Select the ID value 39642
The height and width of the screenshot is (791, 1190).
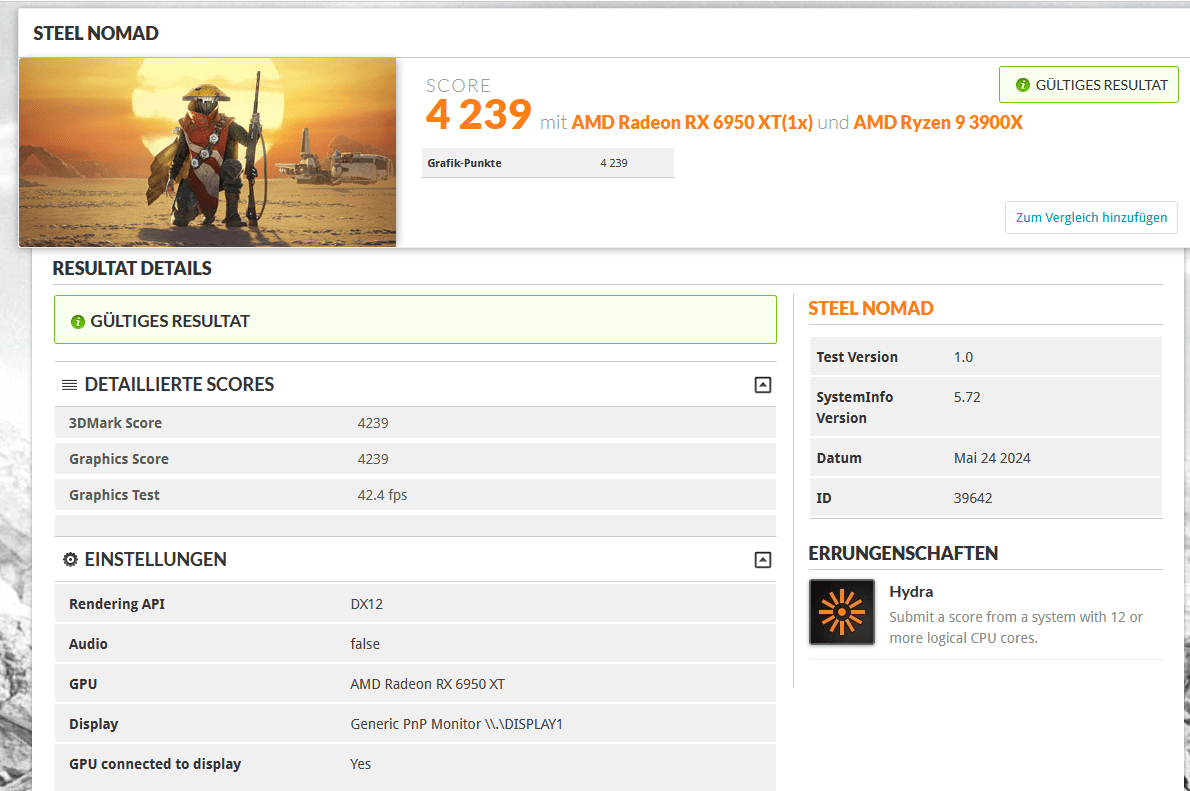(x=973, y=498)
